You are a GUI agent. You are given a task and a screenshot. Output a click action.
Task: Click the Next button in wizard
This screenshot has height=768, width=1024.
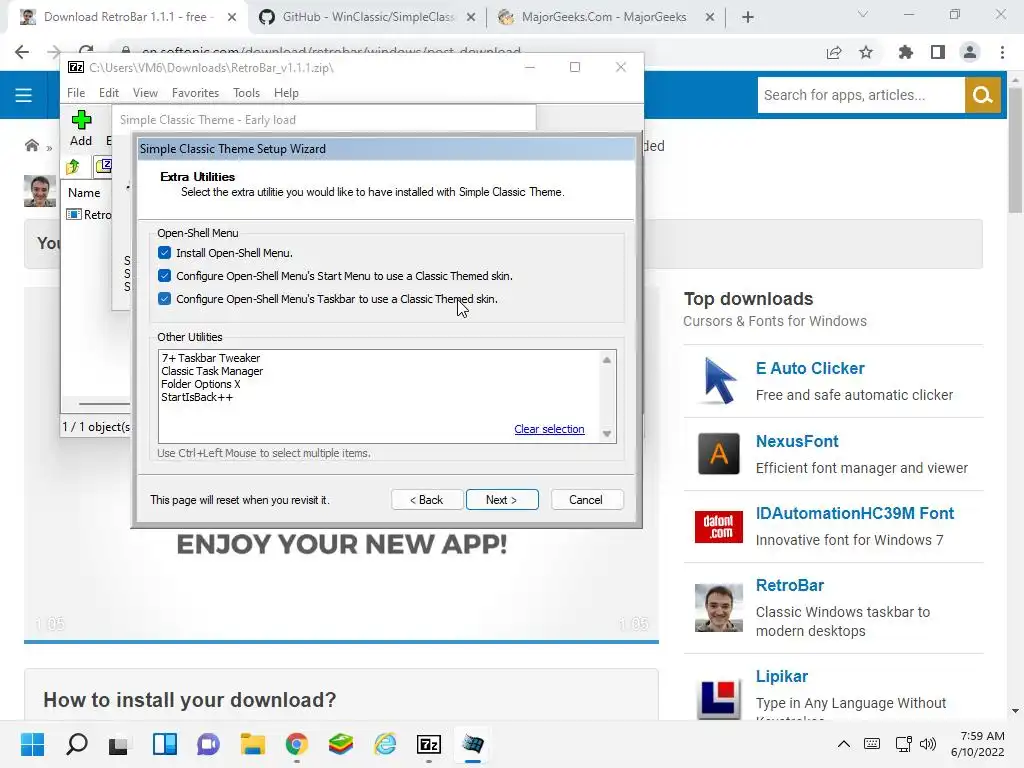click(x=502, y=500)
